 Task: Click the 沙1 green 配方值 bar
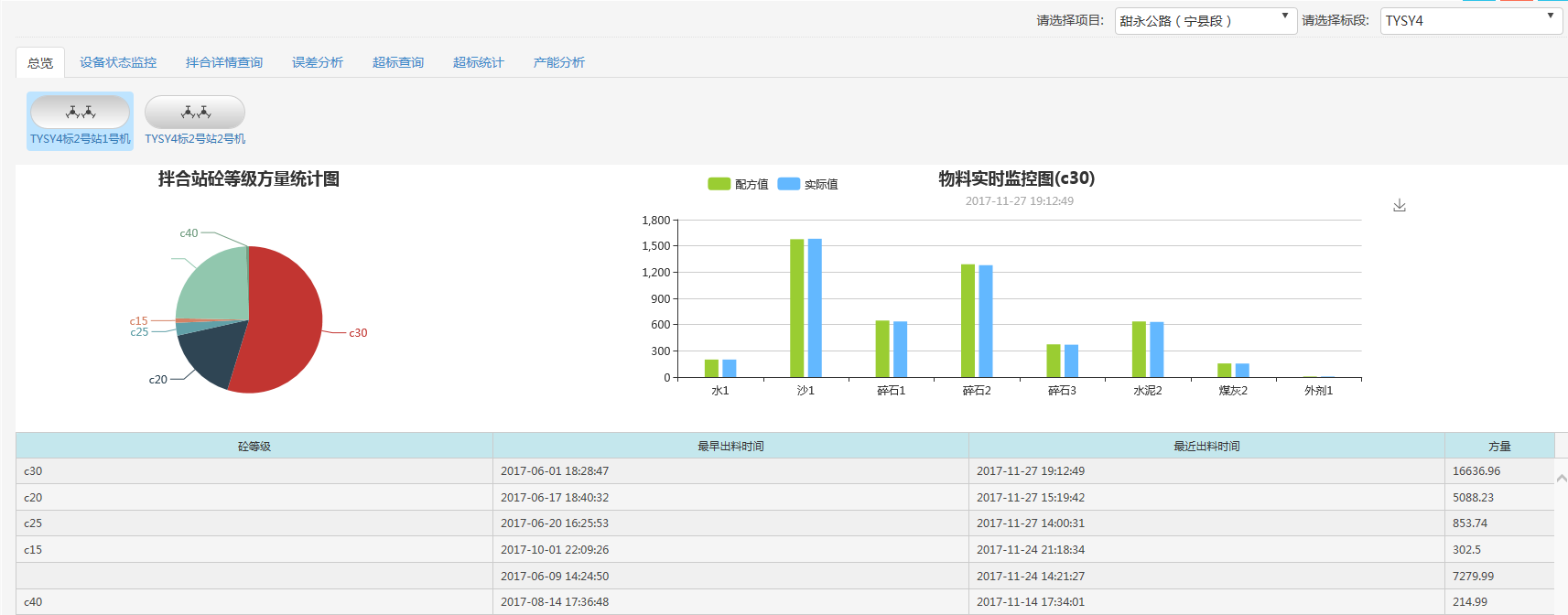(796, 307)
